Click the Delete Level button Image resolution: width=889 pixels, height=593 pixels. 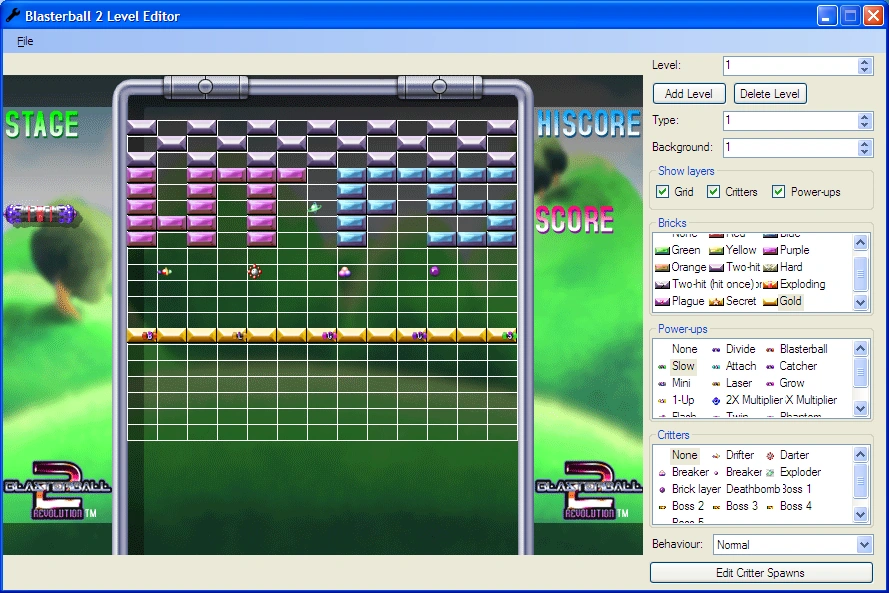[x=770, y=94]
